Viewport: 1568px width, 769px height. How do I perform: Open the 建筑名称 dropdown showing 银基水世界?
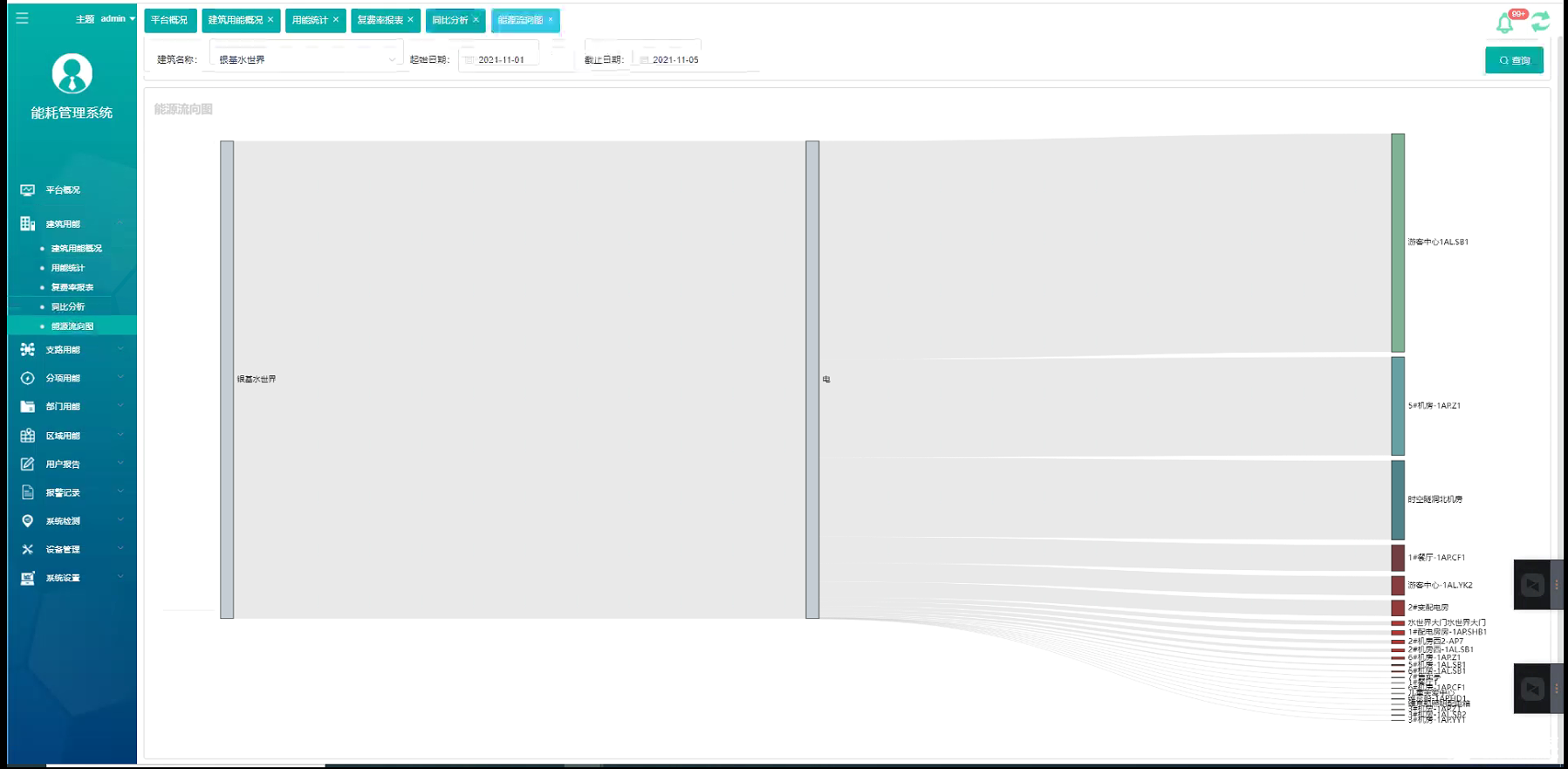pos(305,59)
